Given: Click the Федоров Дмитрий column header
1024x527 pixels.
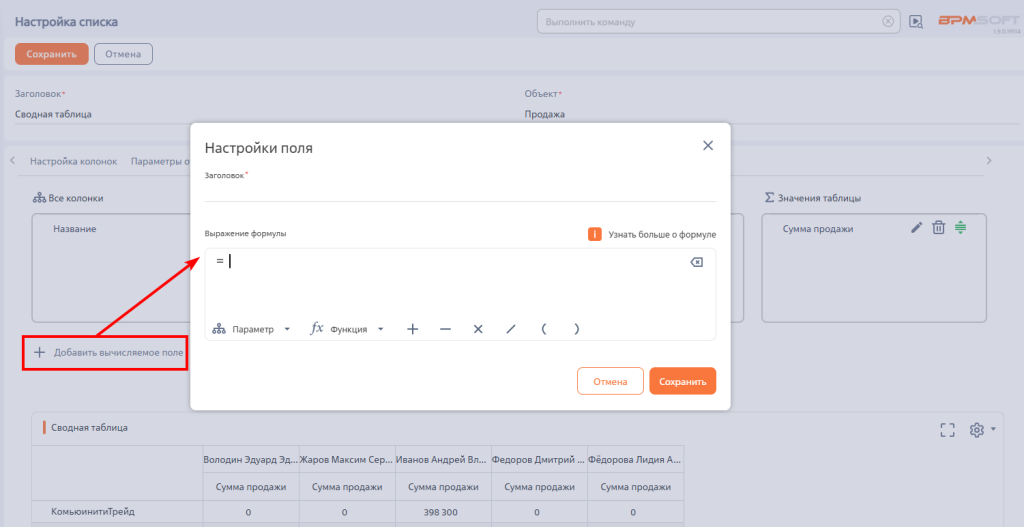Looking at the screenshot, I should (539, 460).
